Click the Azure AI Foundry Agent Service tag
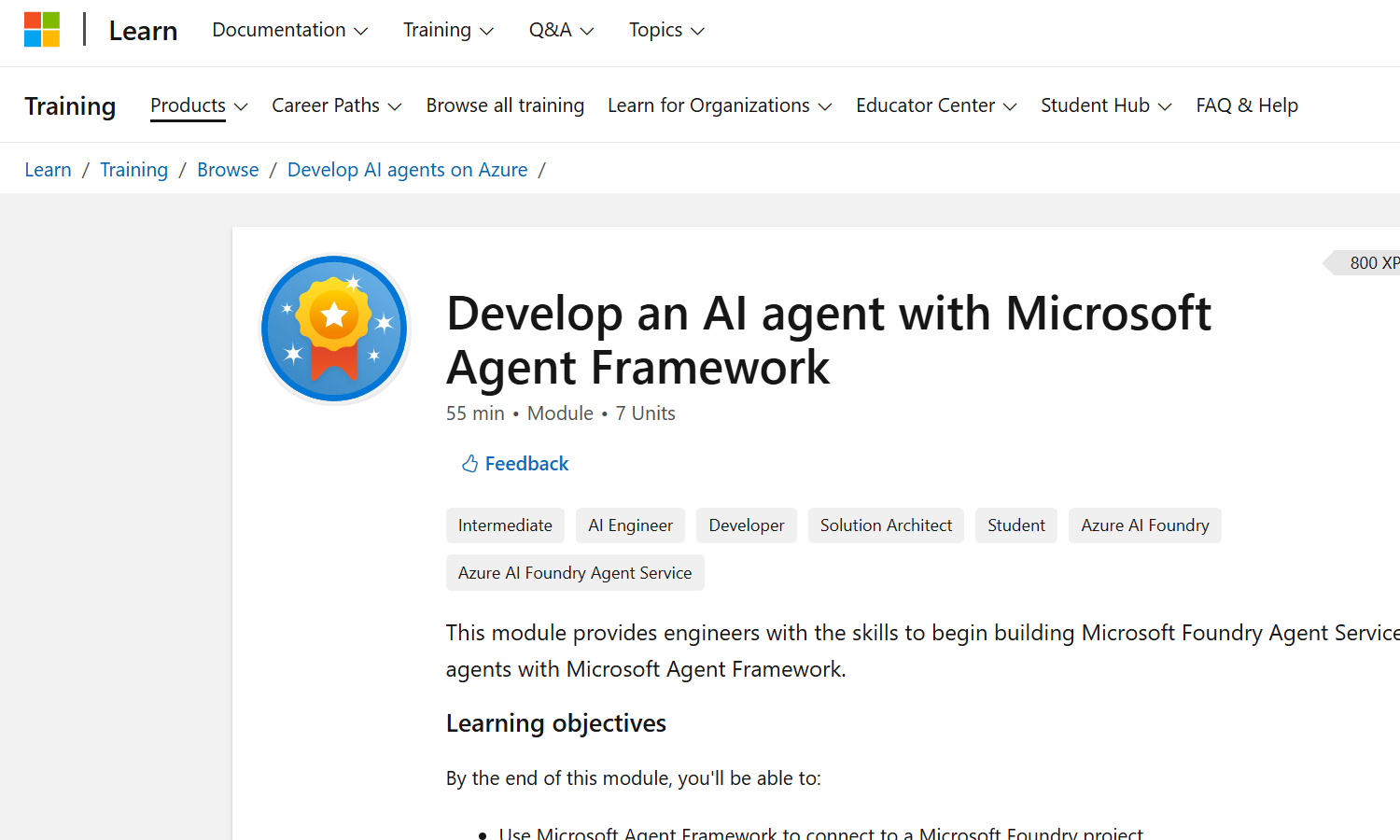1400x840 pixels. coord(575,573)
